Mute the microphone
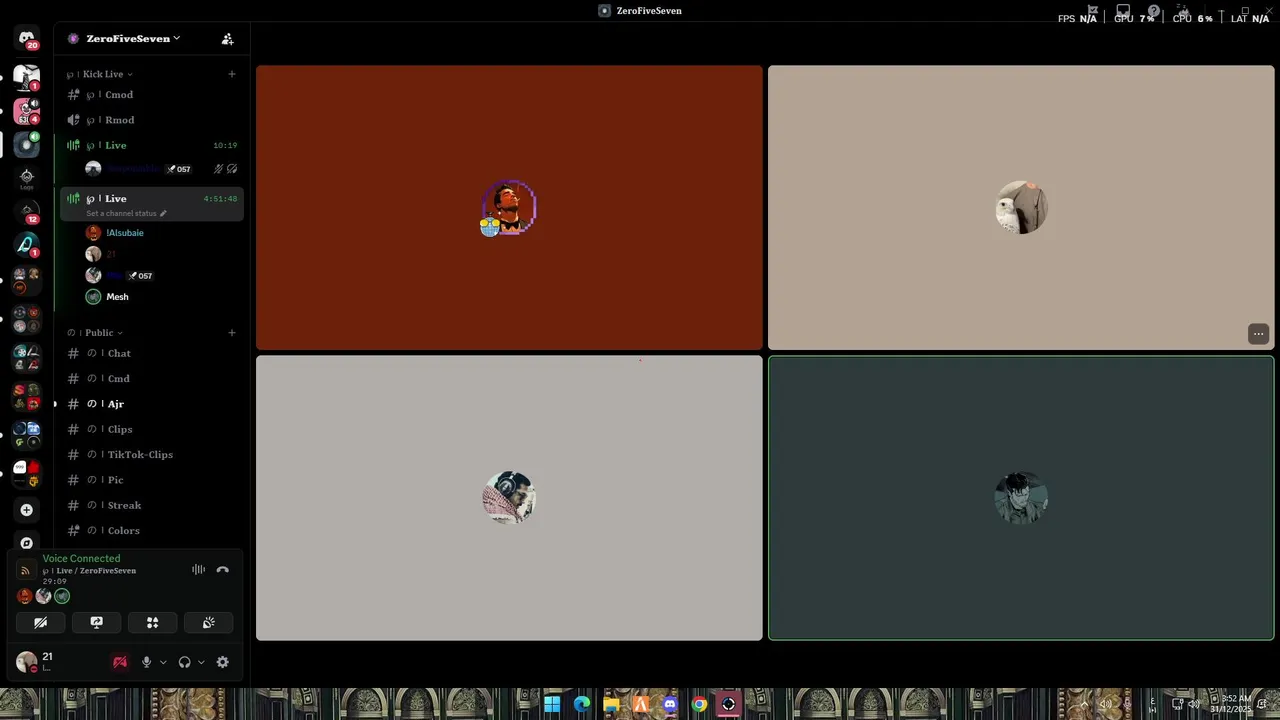Screen dimensions: 1280x720 146,662
